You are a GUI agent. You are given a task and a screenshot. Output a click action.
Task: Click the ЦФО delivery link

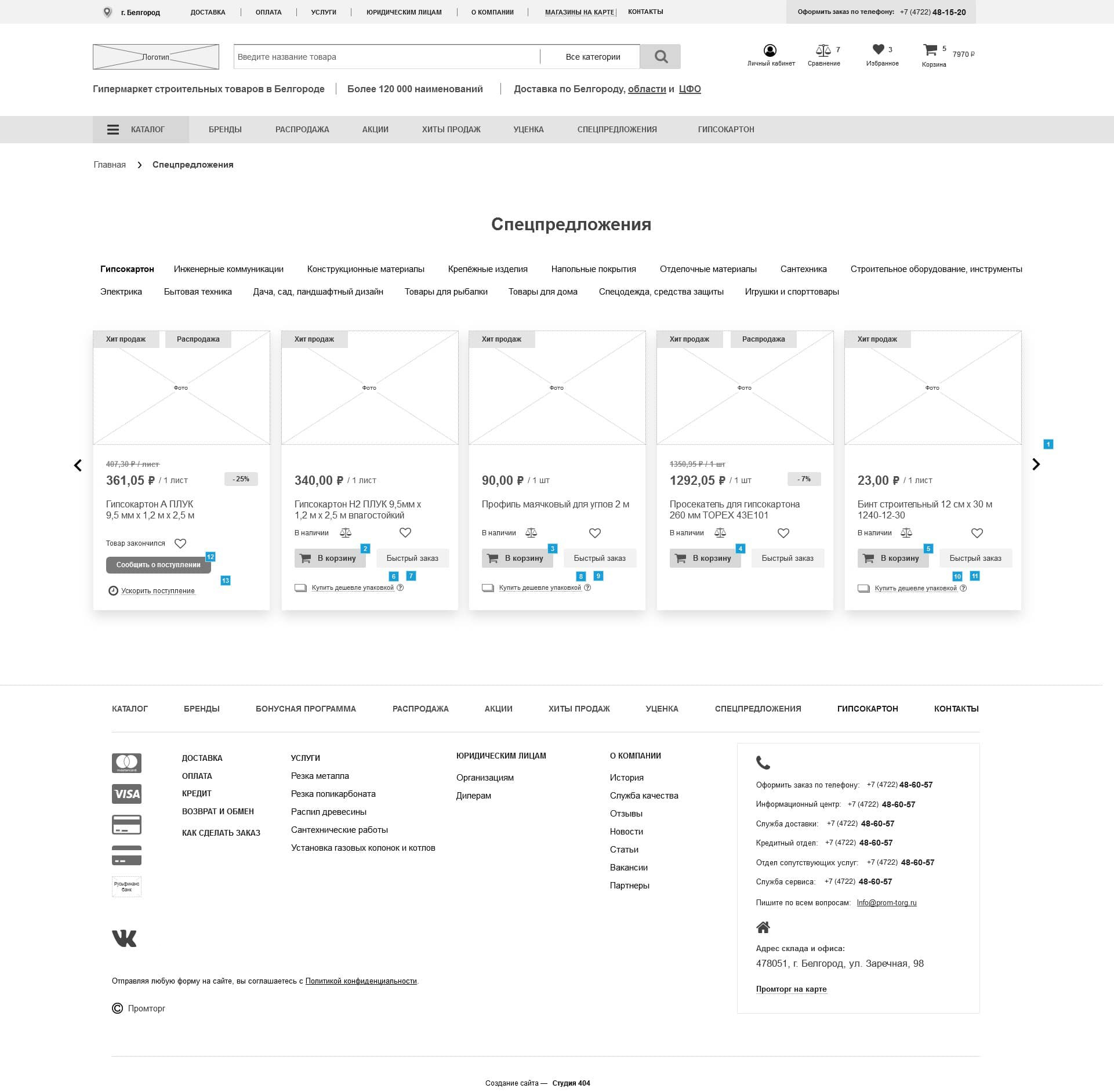pyautogui.click(x=690, y=89)
